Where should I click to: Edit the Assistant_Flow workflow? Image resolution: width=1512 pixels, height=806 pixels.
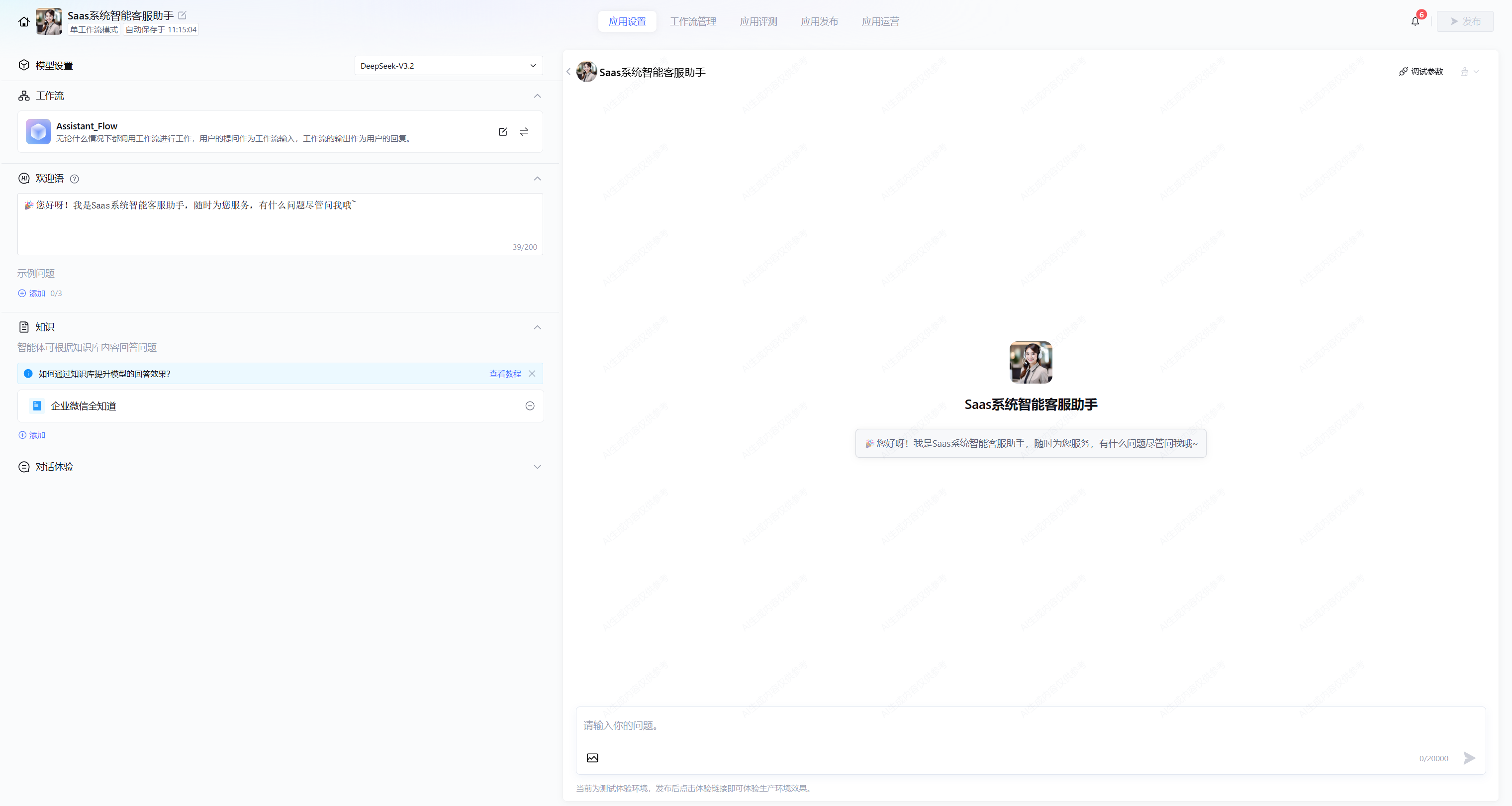coord(502,131)
